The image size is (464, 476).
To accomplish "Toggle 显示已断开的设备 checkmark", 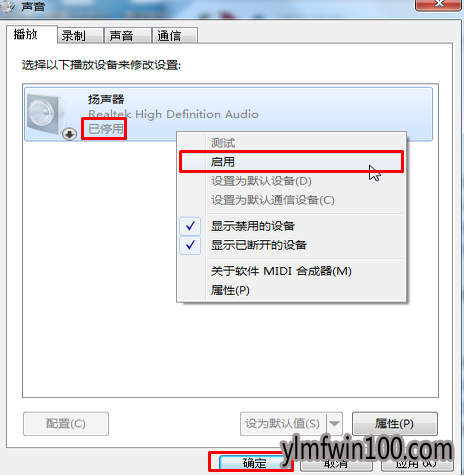I will (x=190, y=245).
